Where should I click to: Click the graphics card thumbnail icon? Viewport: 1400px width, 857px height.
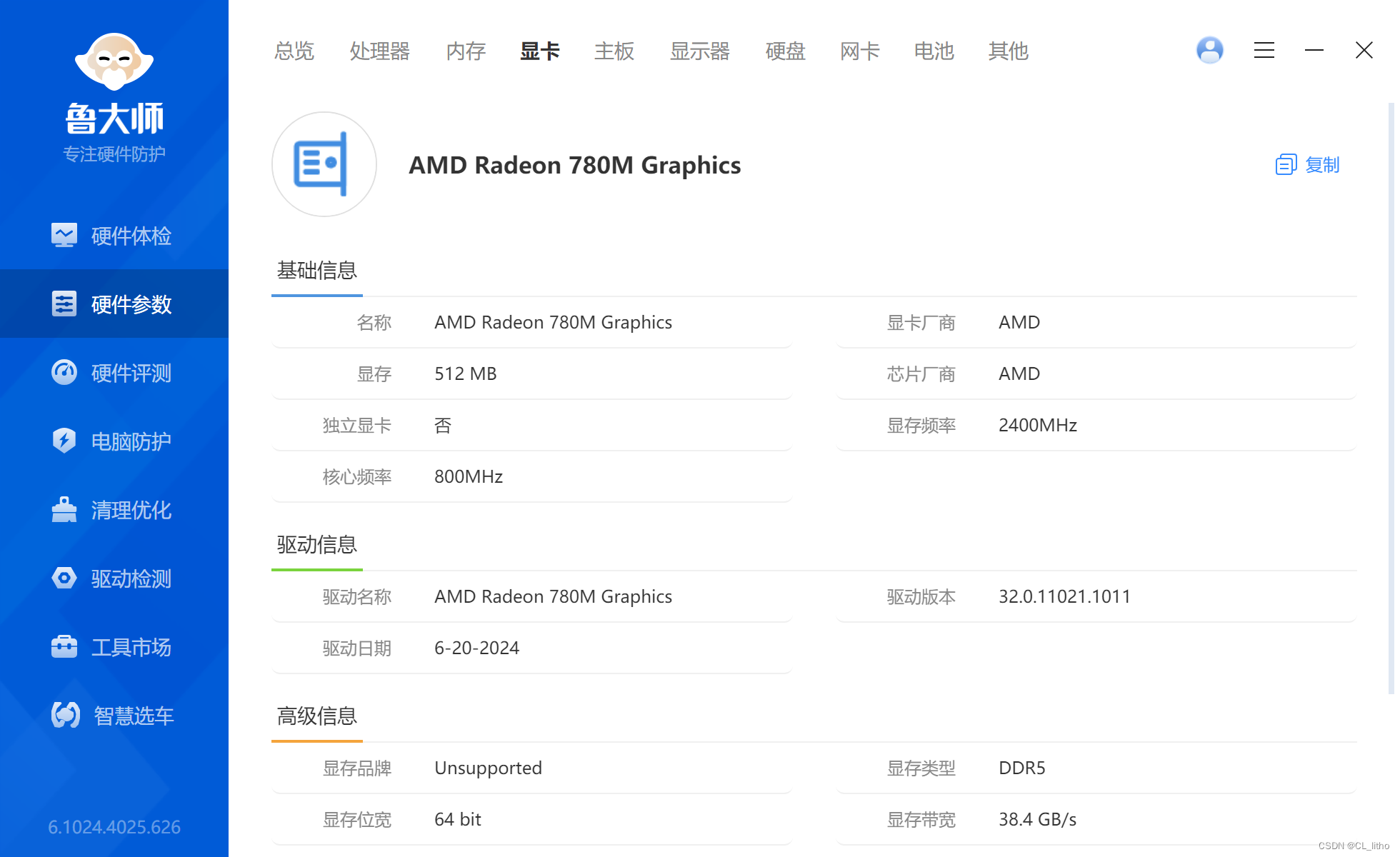(x=324, y=165)
